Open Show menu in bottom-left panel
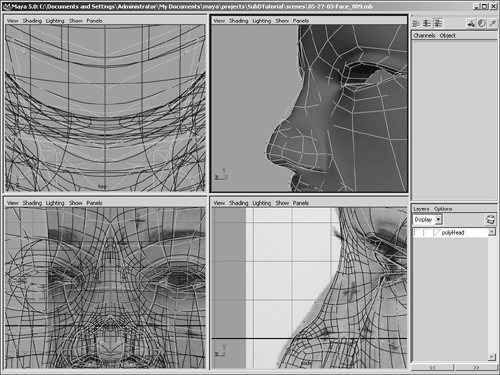 point(76,203)
